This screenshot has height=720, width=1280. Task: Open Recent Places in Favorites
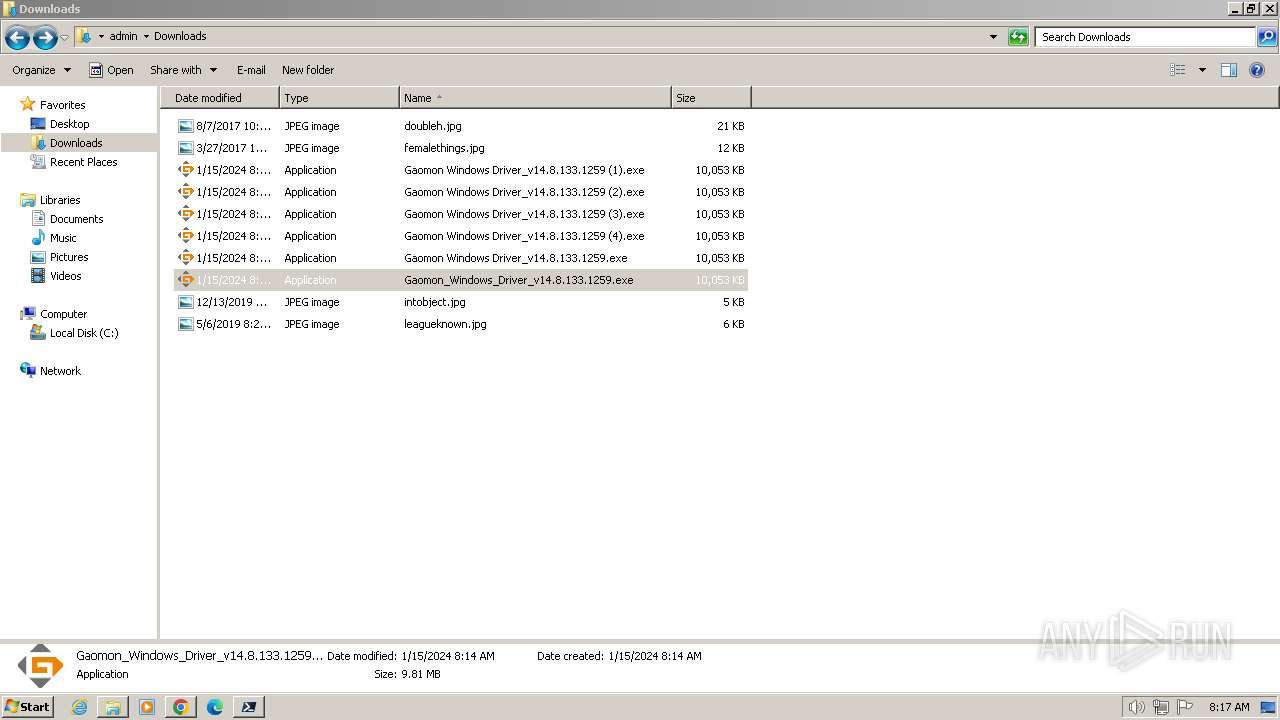click(x=83, y=162)
